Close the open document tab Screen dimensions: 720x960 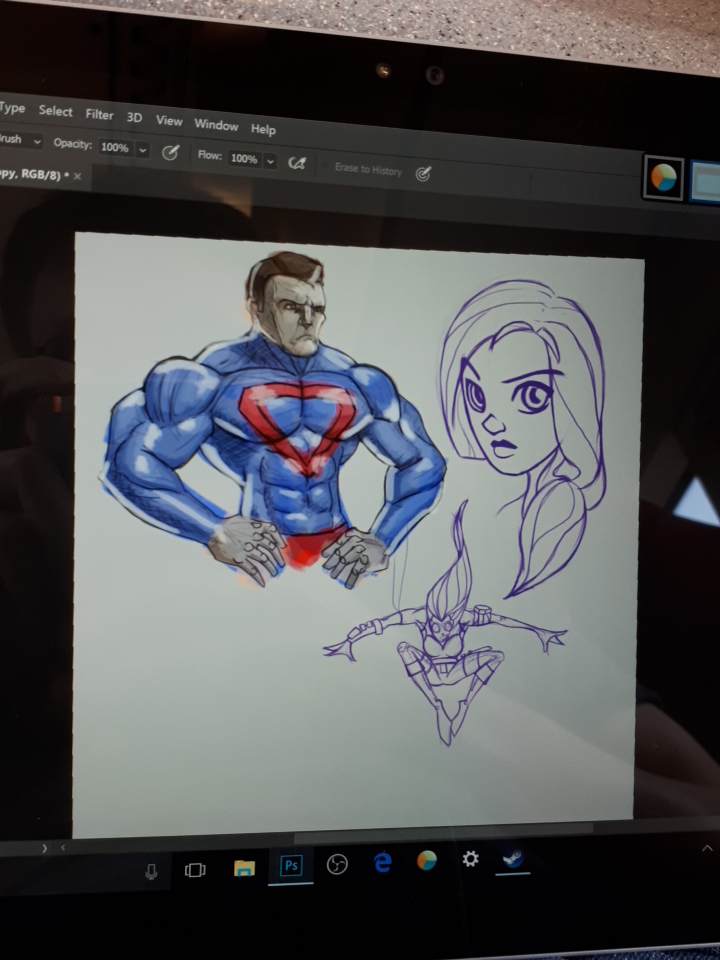point(78,175)
